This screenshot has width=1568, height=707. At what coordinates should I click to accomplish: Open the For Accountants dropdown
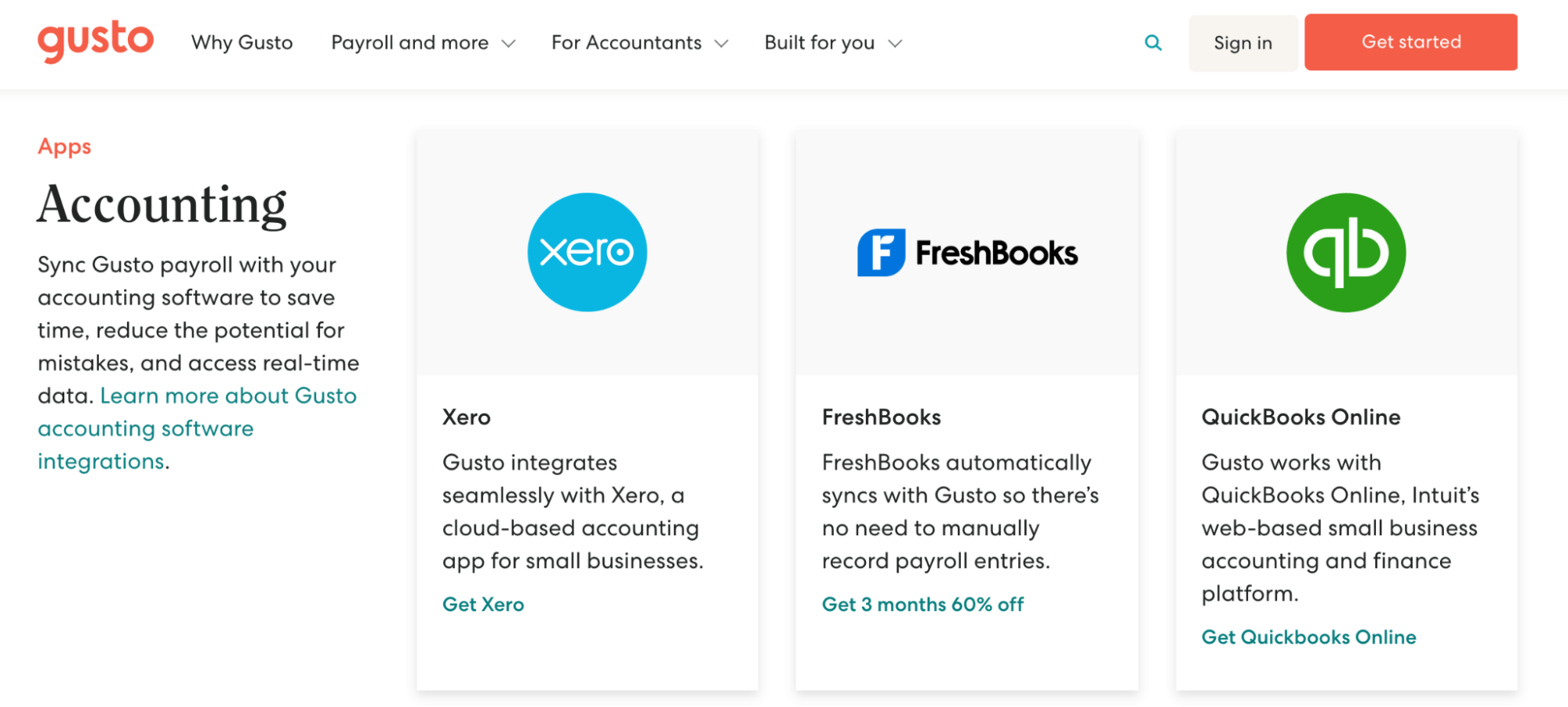point(626,42)
